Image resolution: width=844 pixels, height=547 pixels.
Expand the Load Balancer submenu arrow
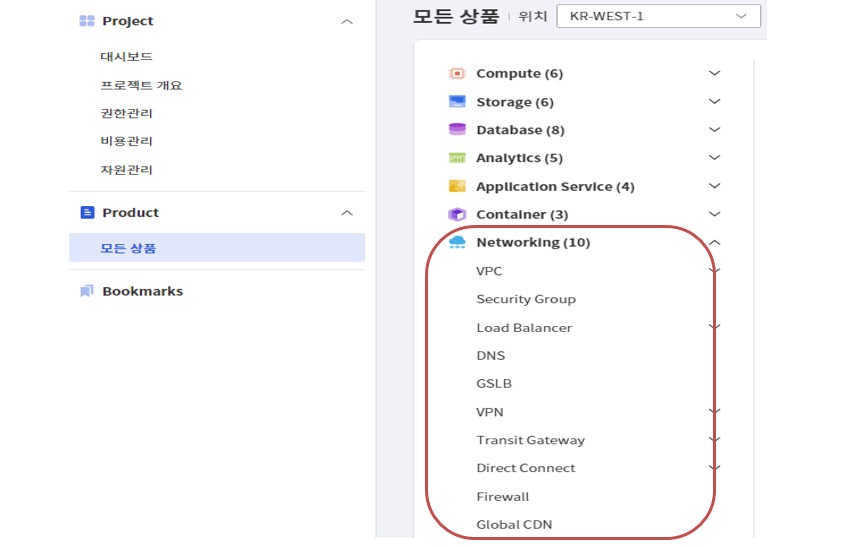tap(714, 327)
